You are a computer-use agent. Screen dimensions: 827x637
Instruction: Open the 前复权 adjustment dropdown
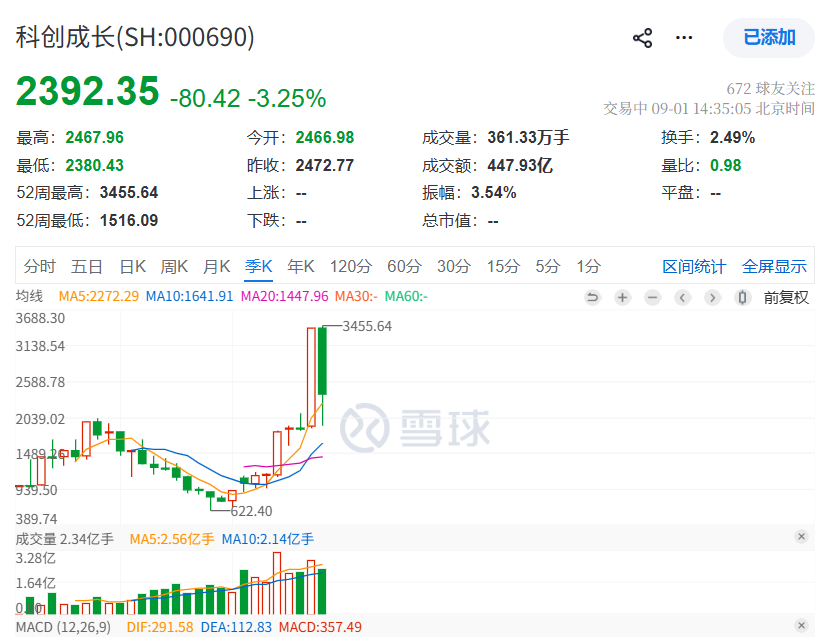786,298
